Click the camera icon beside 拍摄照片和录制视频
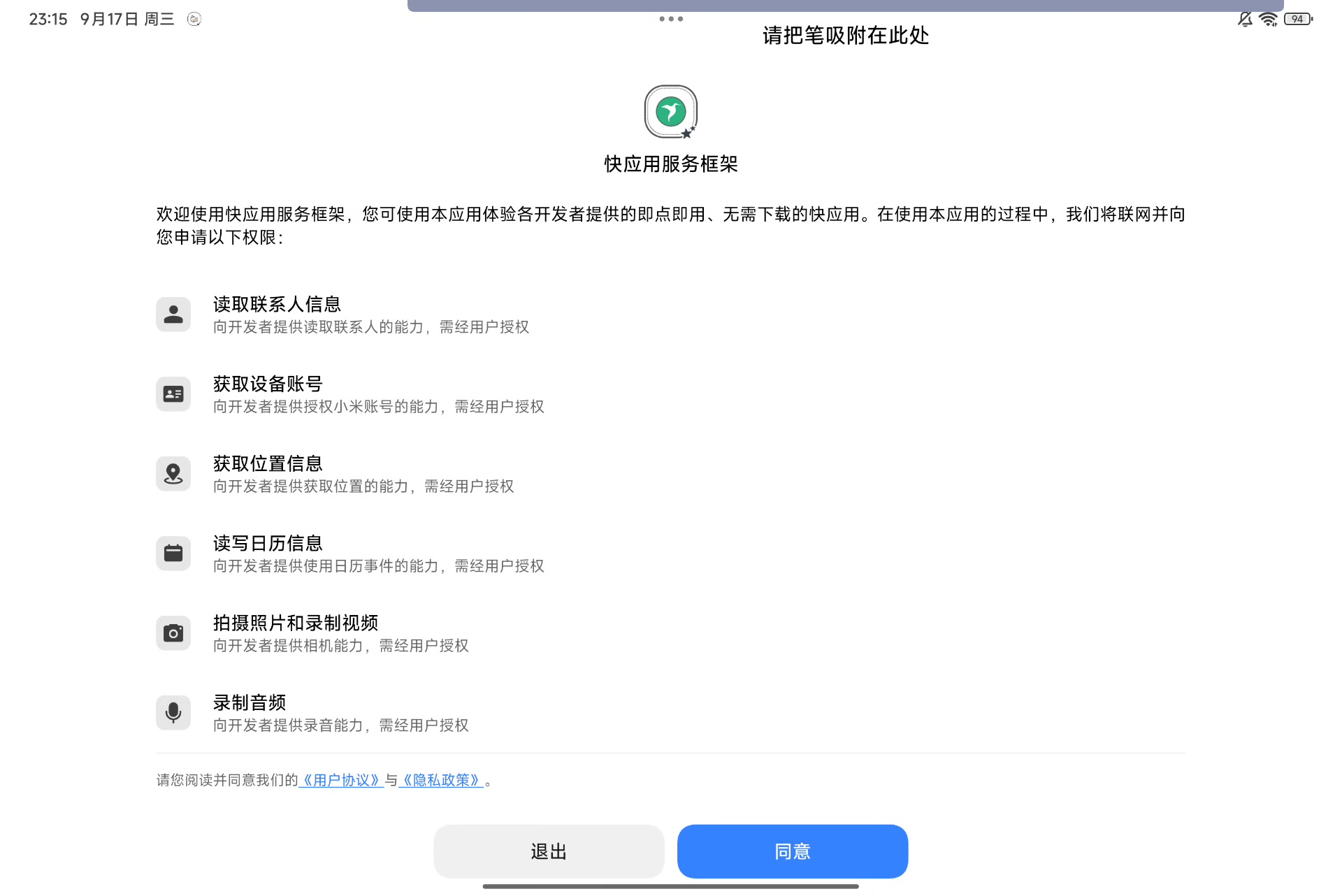The height and width of the screenshot is (896, 1342). 173,633
